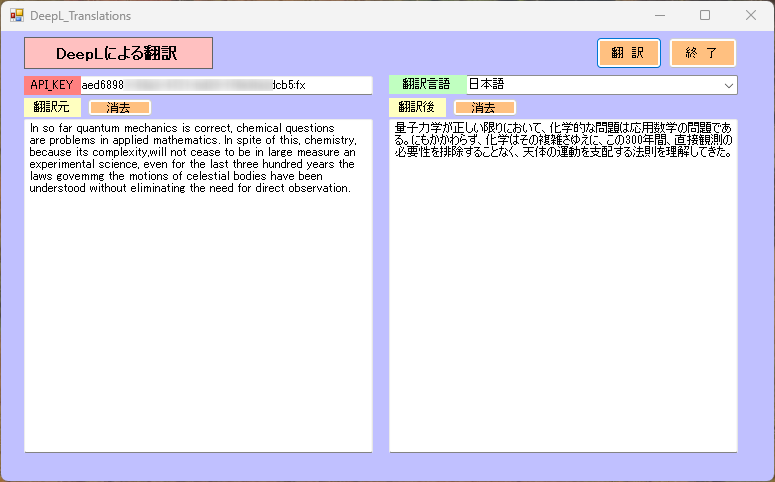The image size is (775, 482).
Task: Click the DeepL_Translations app icon in title bar
Action: coord(17,16)
